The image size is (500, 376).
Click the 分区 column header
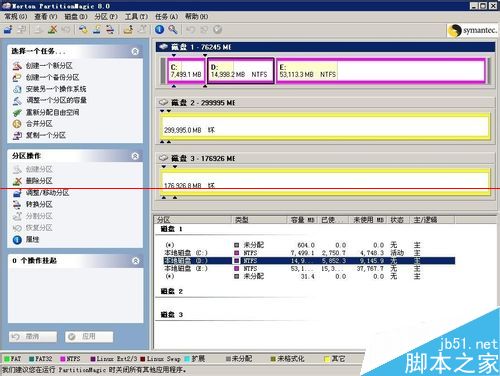point(193,220)
